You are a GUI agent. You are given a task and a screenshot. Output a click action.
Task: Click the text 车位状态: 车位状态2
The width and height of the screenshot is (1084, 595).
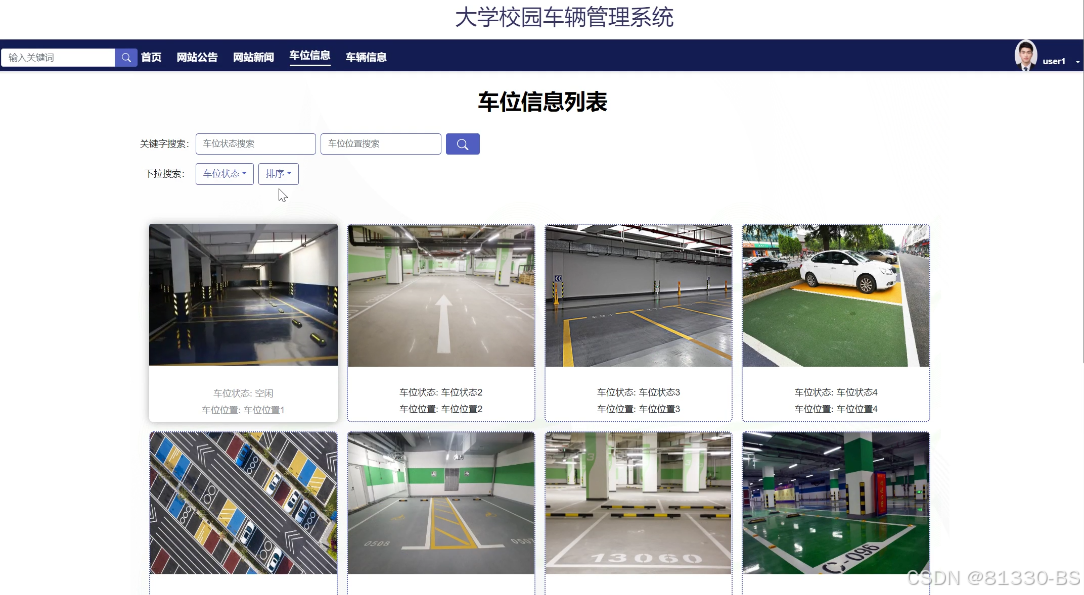(441, 392)
